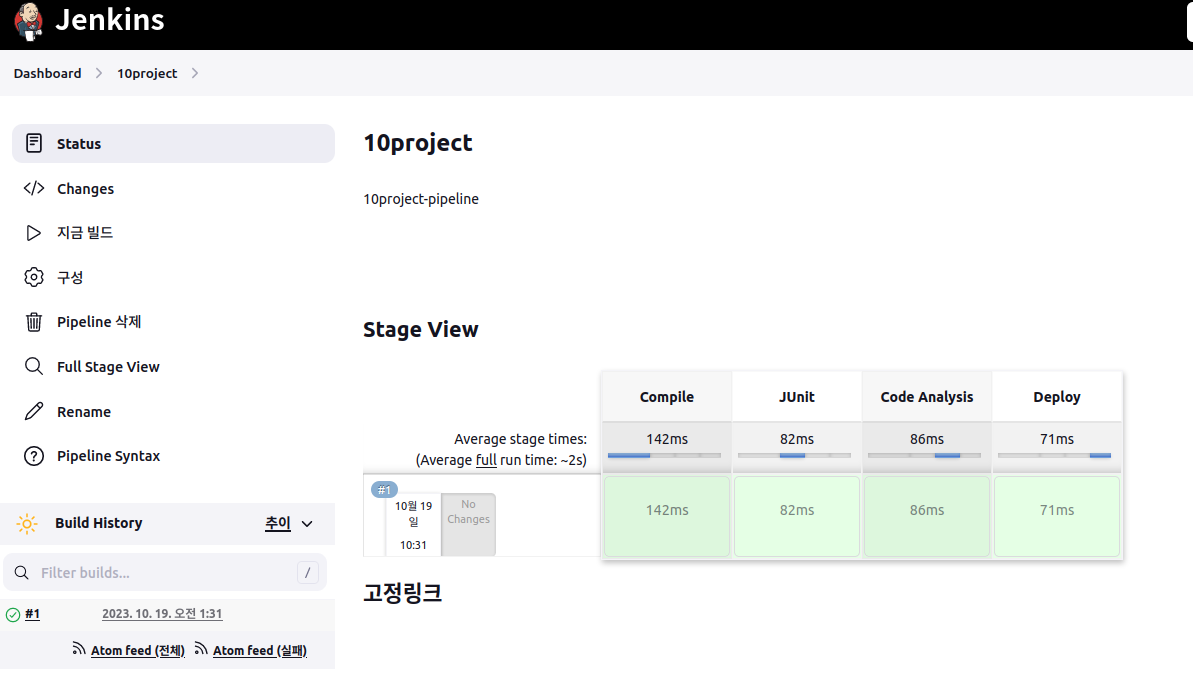Open the 추이 trend link

[278, 523]
